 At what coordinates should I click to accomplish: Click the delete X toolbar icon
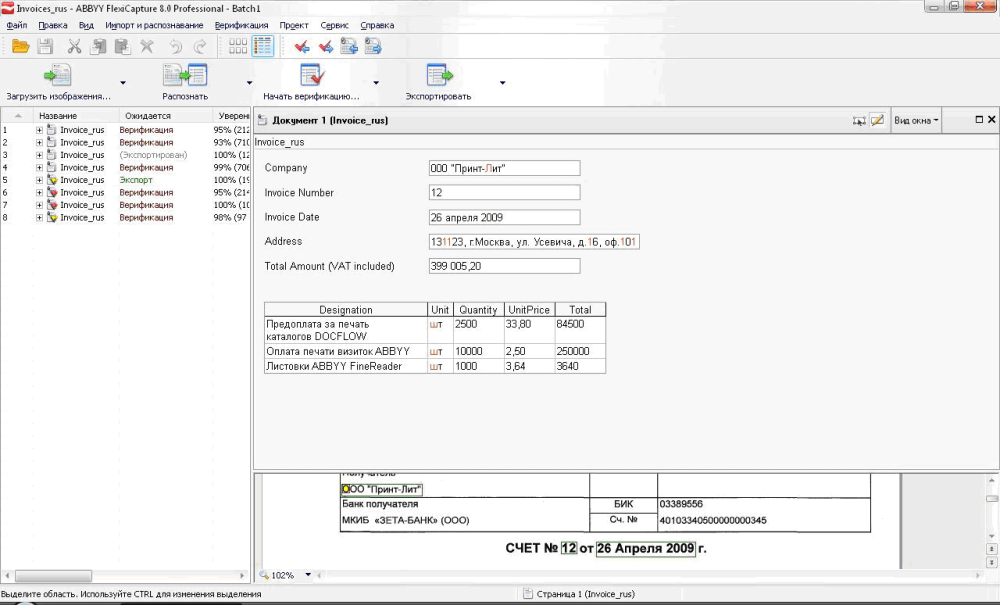coord(147,47)
